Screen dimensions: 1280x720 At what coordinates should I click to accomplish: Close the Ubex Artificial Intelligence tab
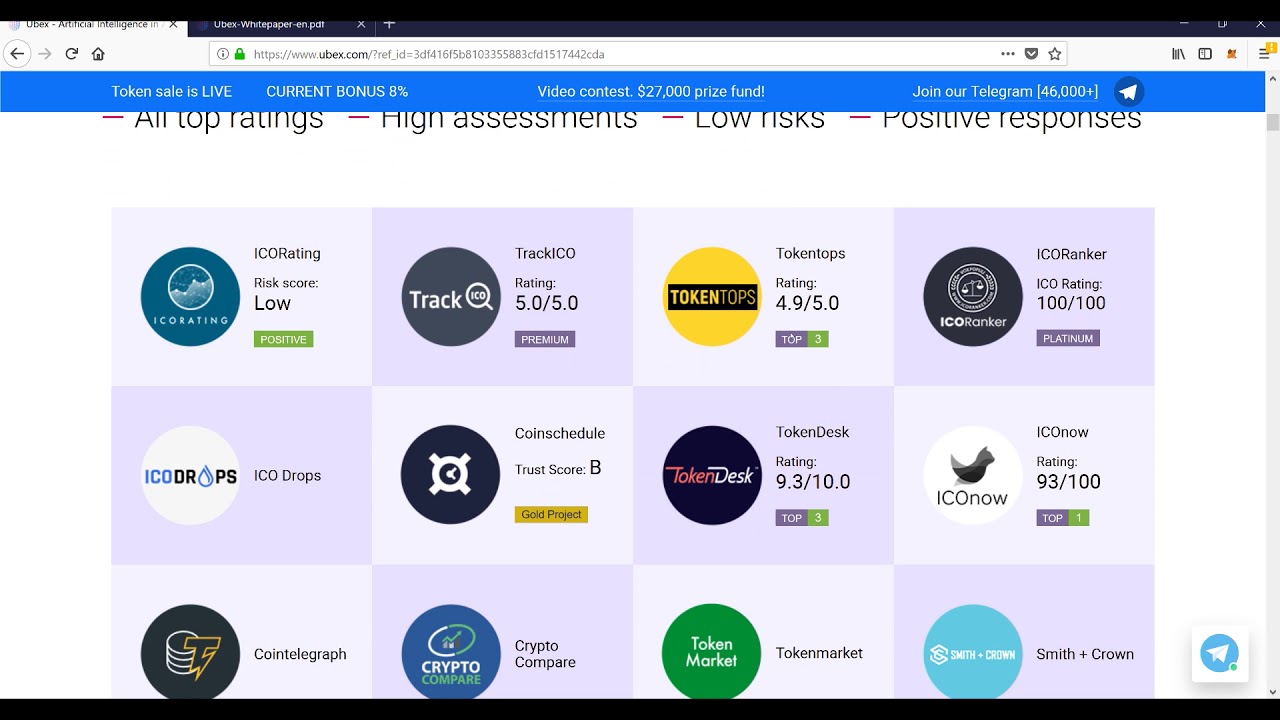point(171,24)
